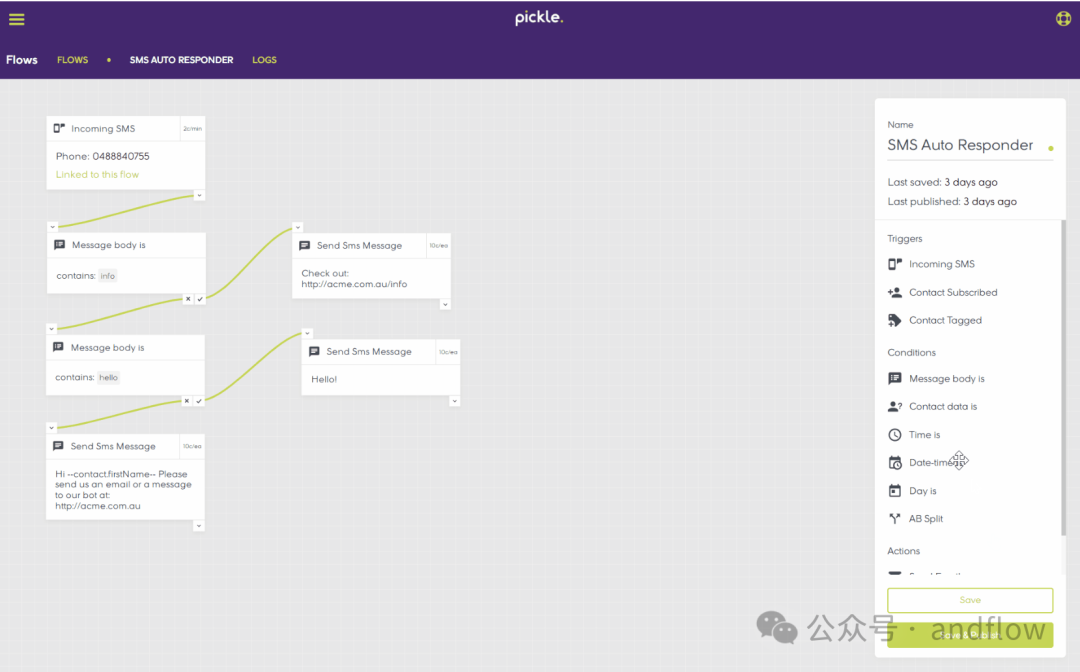Screen dimensions: 1080x672
Task: Open the LOGS tab
Action: pos(264,60)
